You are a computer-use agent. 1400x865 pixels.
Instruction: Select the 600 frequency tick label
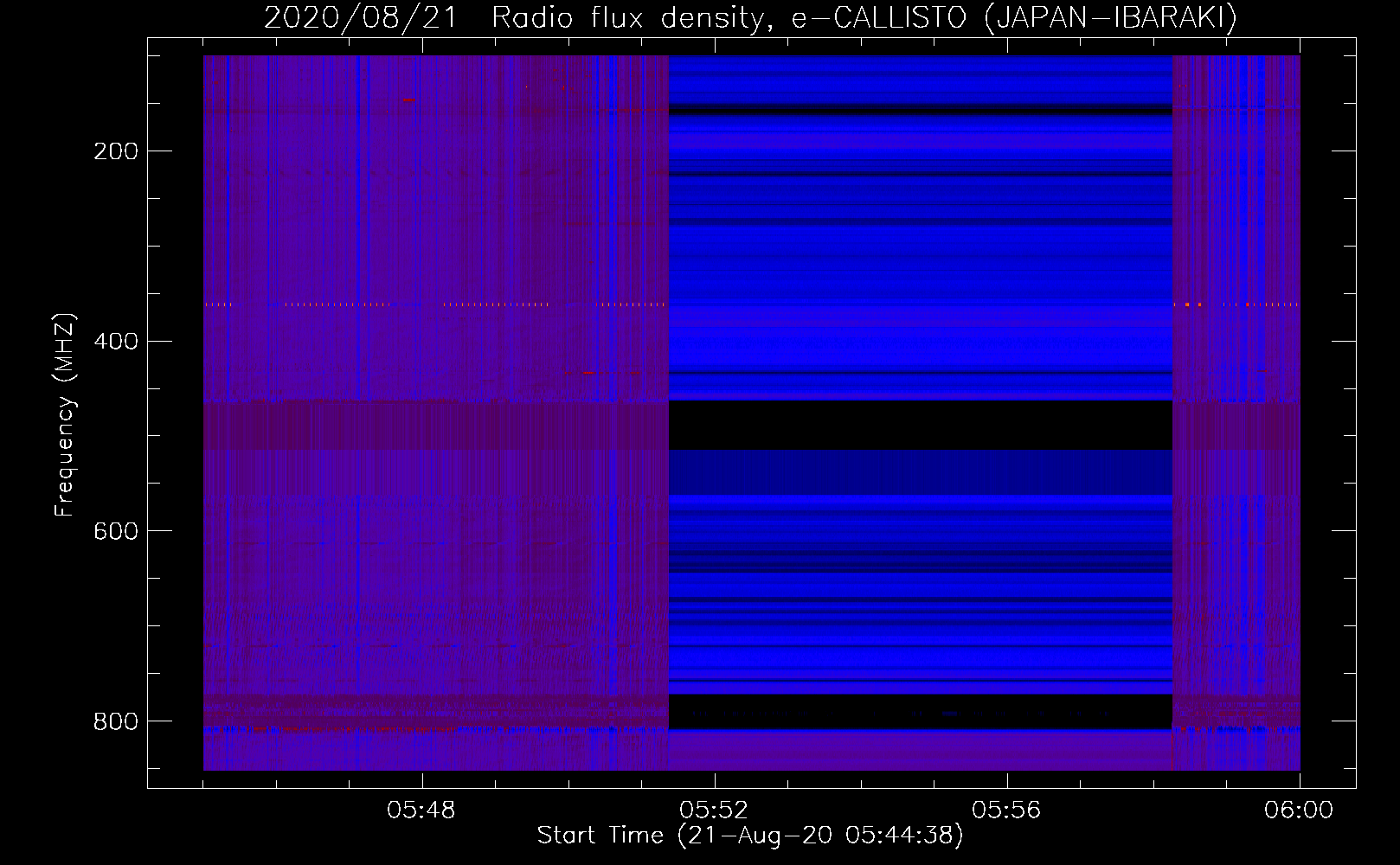116,530
